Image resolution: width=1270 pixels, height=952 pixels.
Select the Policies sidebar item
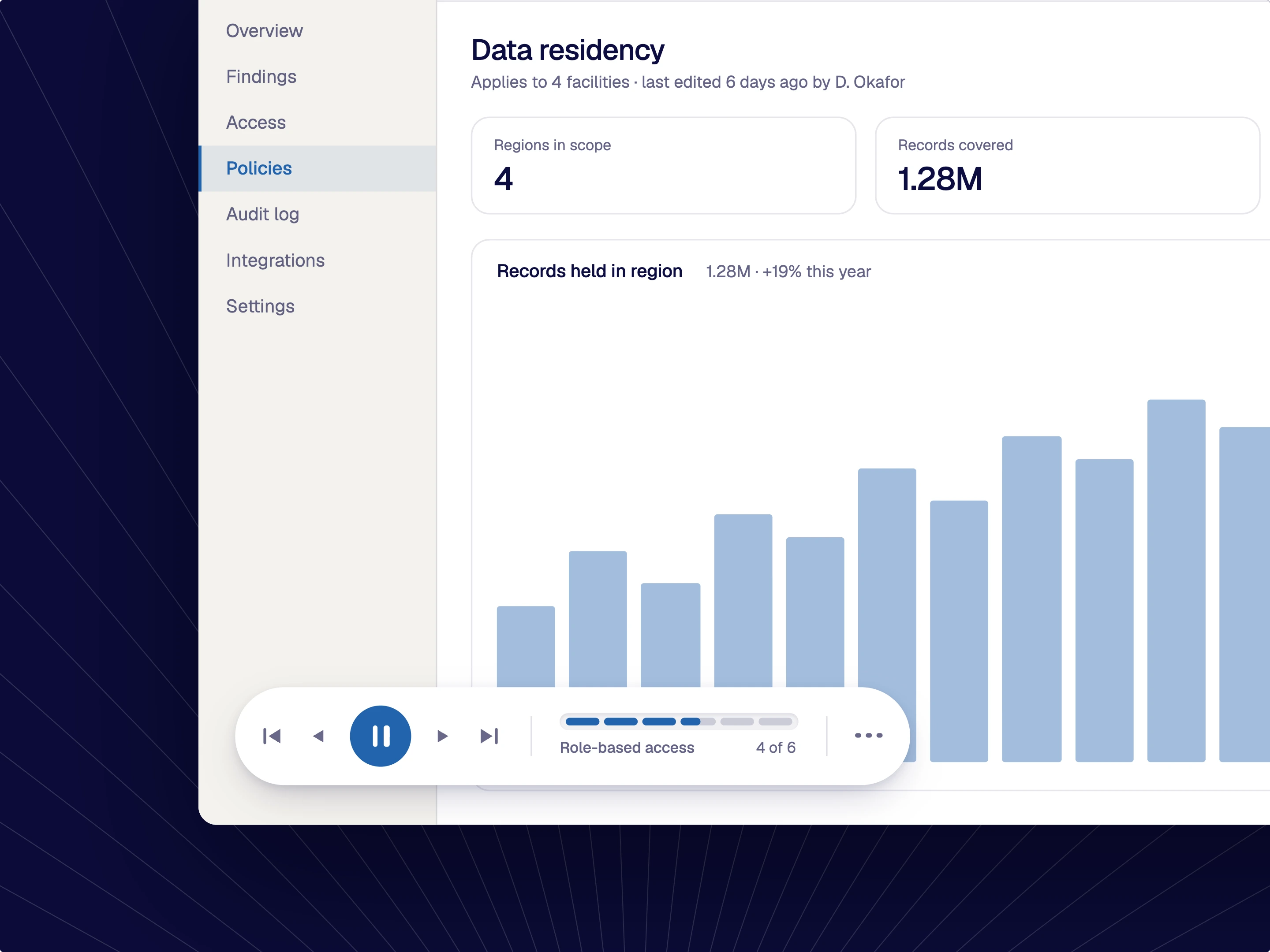tap(317, 168)
